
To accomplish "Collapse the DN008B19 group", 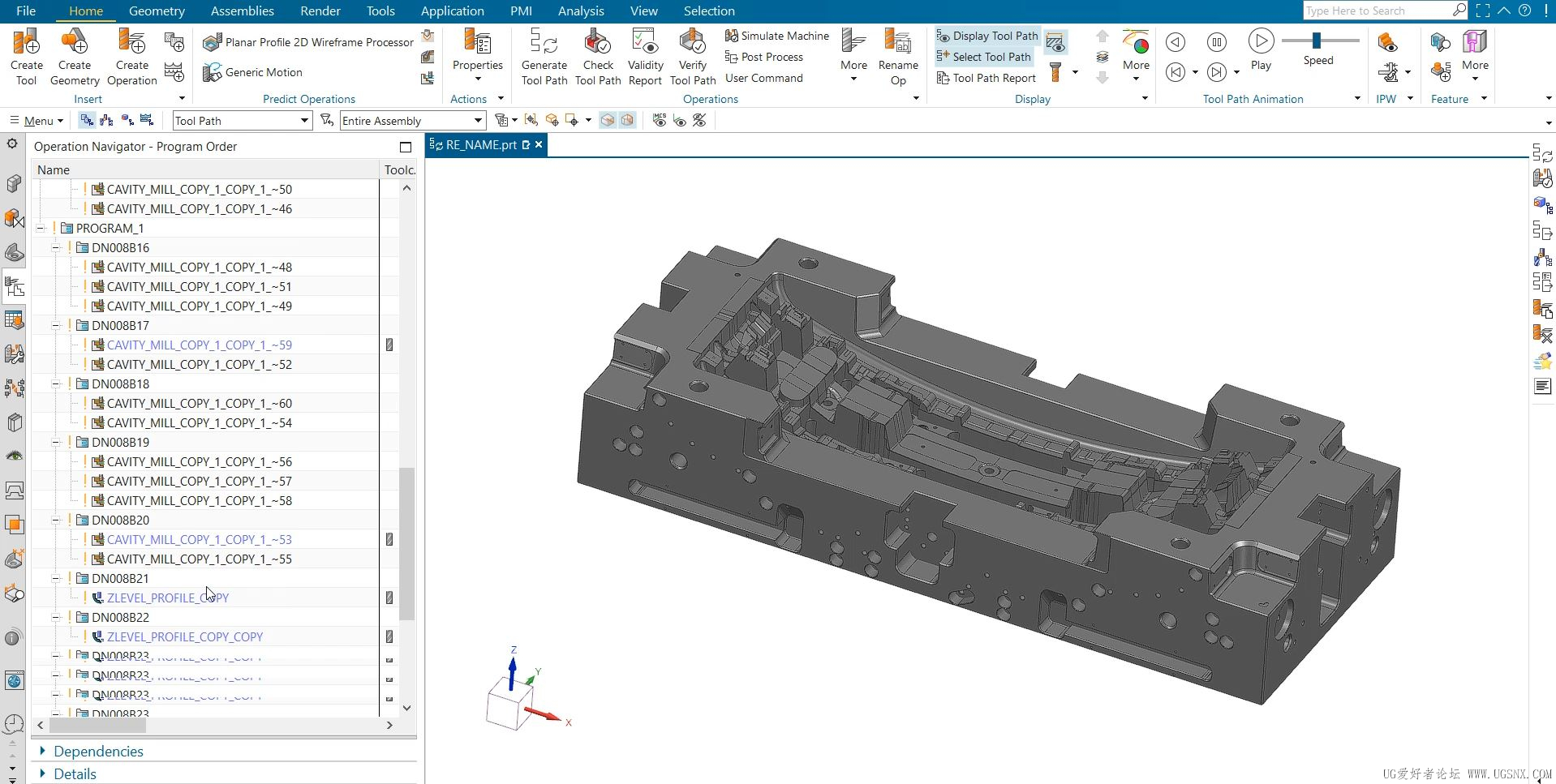I will click(x=56, y=443).
